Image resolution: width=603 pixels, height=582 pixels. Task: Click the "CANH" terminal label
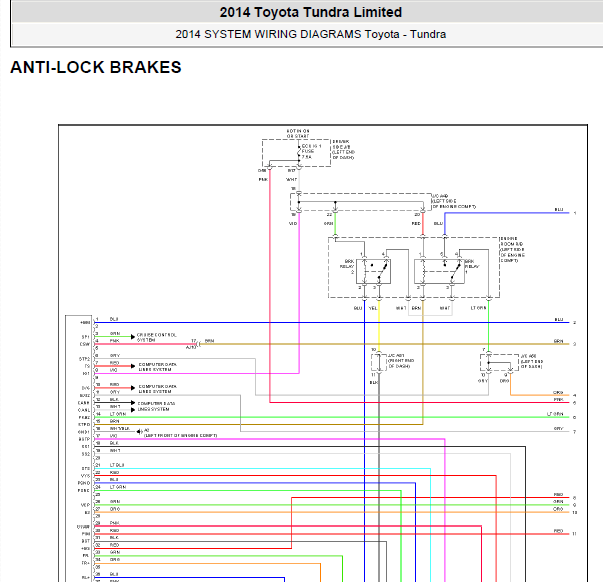[x=83, y=403]
